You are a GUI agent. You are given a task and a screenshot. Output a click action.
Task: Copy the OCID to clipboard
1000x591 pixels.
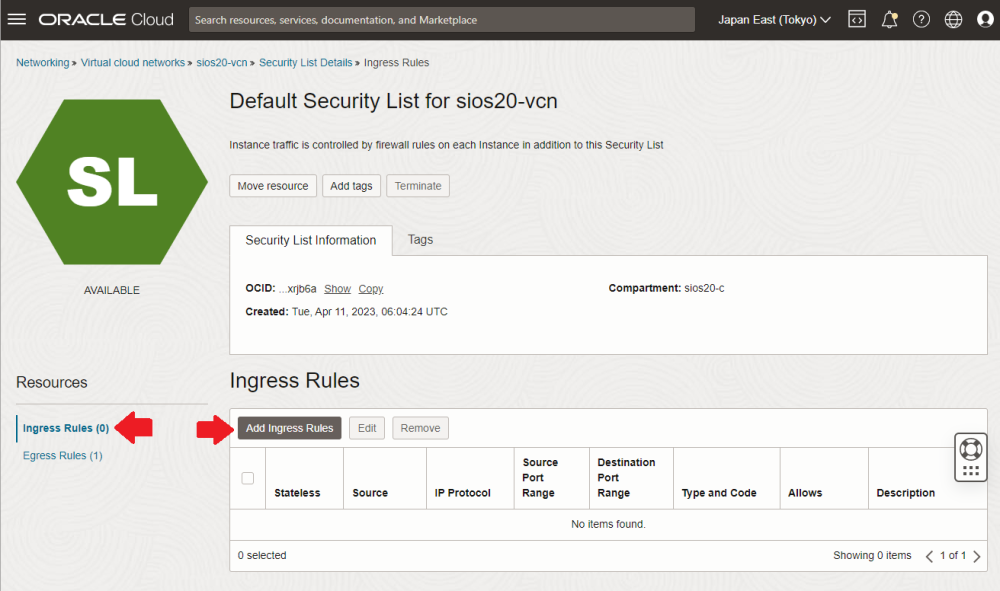pyautogui.click(x=370, y=289)
